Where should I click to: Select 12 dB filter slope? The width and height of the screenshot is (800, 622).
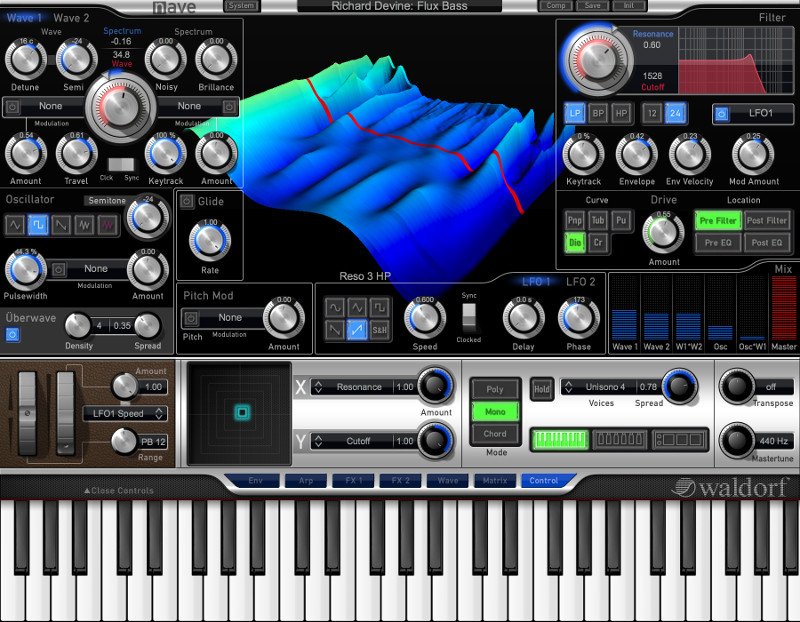coord(652,114)
